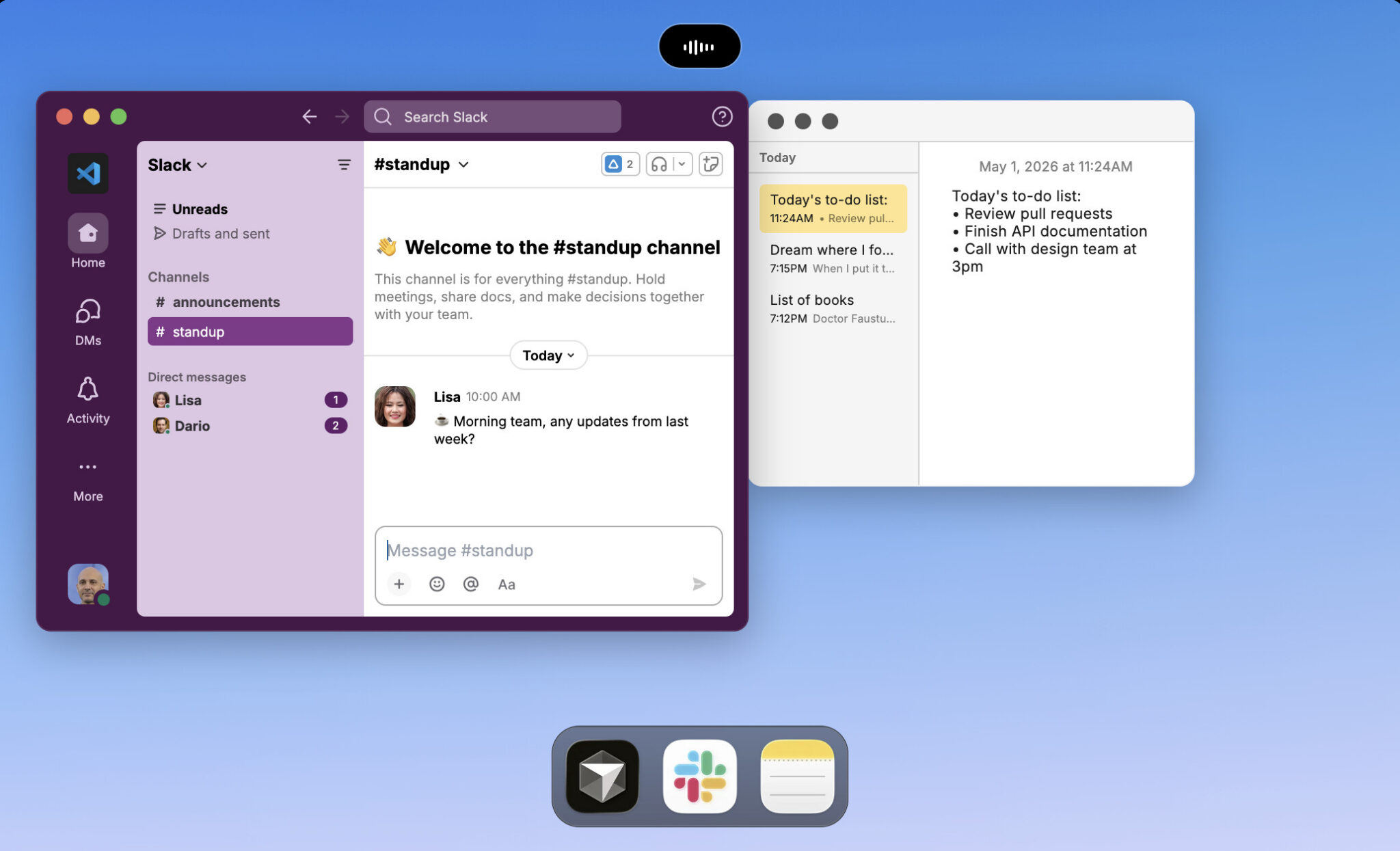
Task: Open Notes from the Dock
Action: (x=797, y=776)
